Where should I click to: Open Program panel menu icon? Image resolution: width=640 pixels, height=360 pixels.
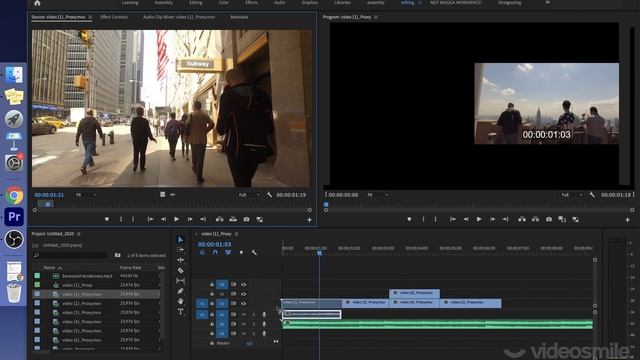[x=376, y=17]
